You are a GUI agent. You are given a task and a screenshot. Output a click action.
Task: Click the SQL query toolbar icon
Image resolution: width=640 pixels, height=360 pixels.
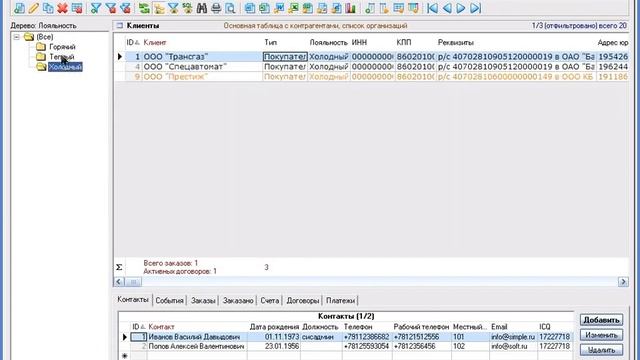(187, 7)
